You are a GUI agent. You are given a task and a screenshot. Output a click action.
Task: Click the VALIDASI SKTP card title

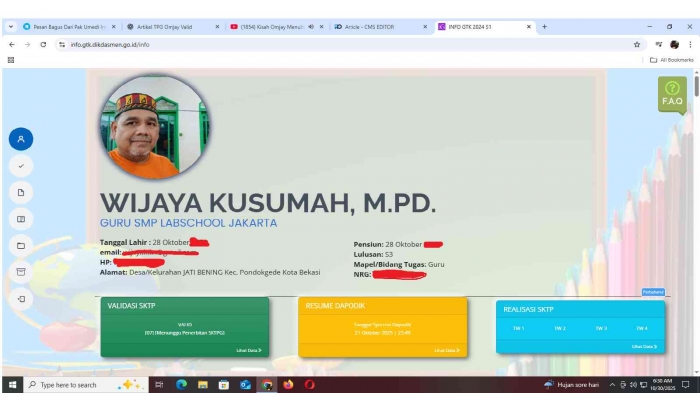(x=131, y=306)
